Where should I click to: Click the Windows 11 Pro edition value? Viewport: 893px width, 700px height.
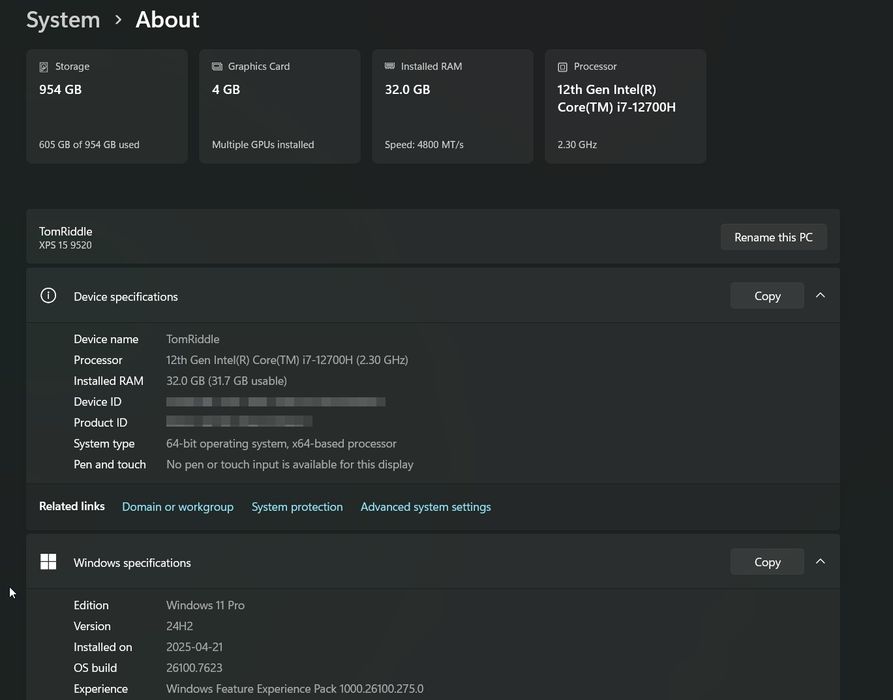206,605
